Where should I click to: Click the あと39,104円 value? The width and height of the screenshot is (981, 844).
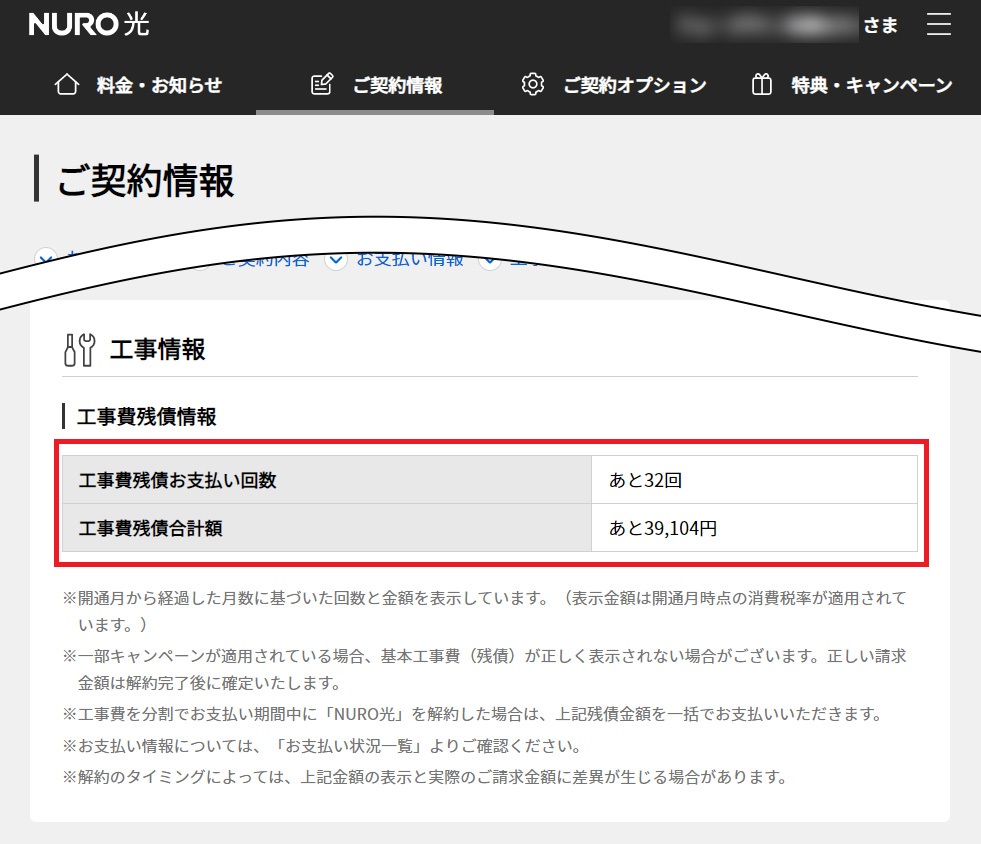663,529
